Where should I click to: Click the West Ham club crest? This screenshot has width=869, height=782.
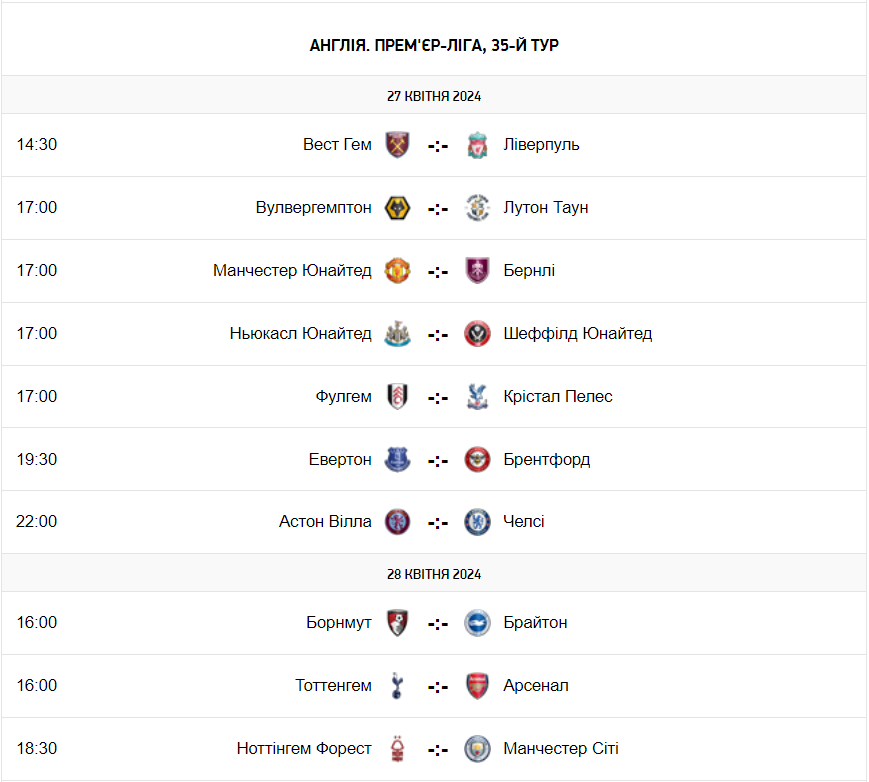[x=397, y=145]
